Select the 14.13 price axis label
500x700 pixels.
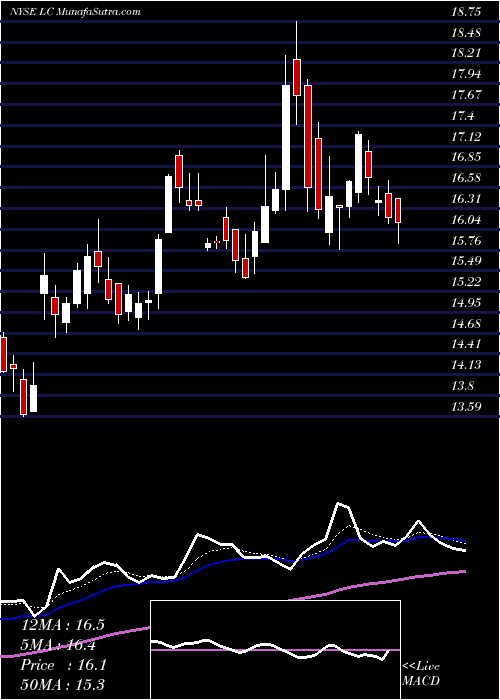(466, 365)
